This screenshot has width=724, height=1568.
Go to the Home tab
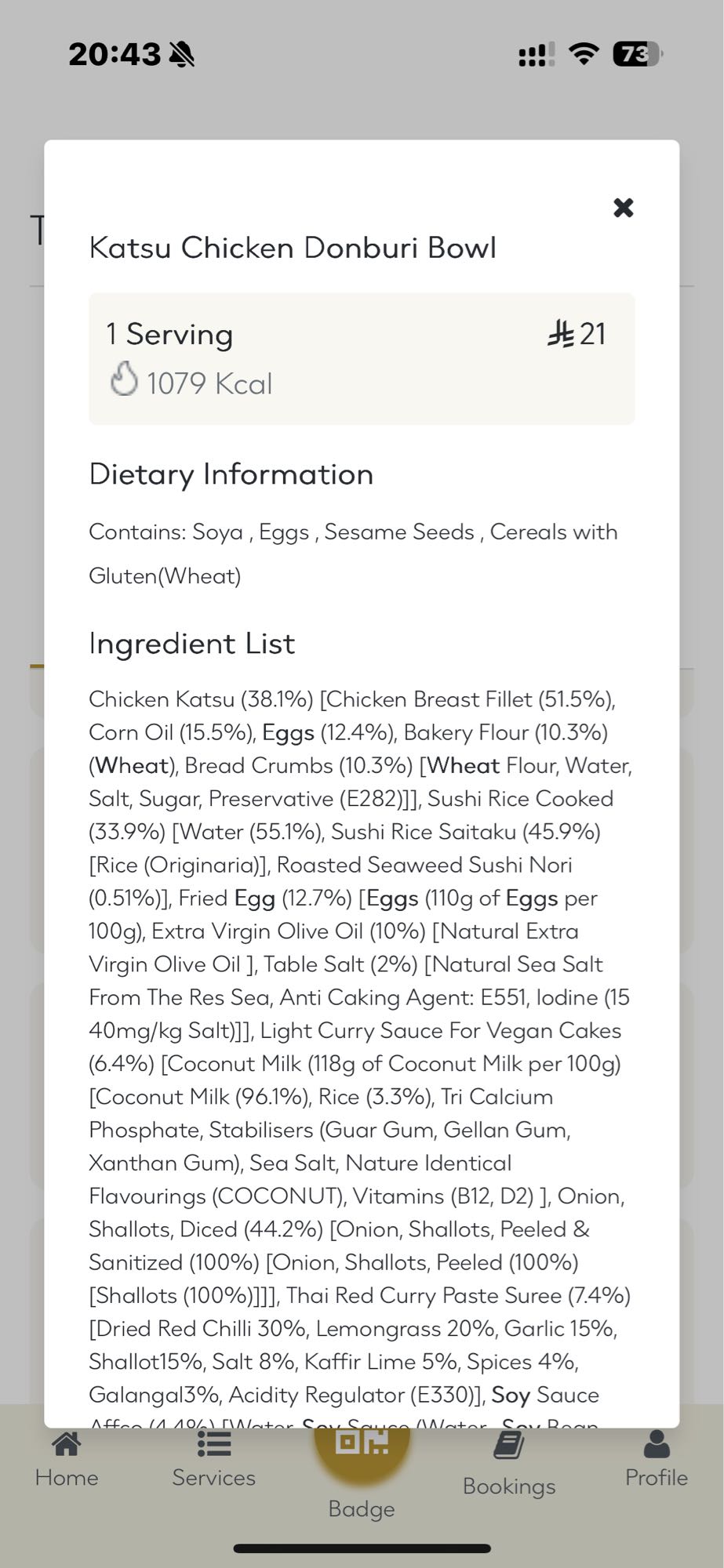click(x=67, y=1459)
